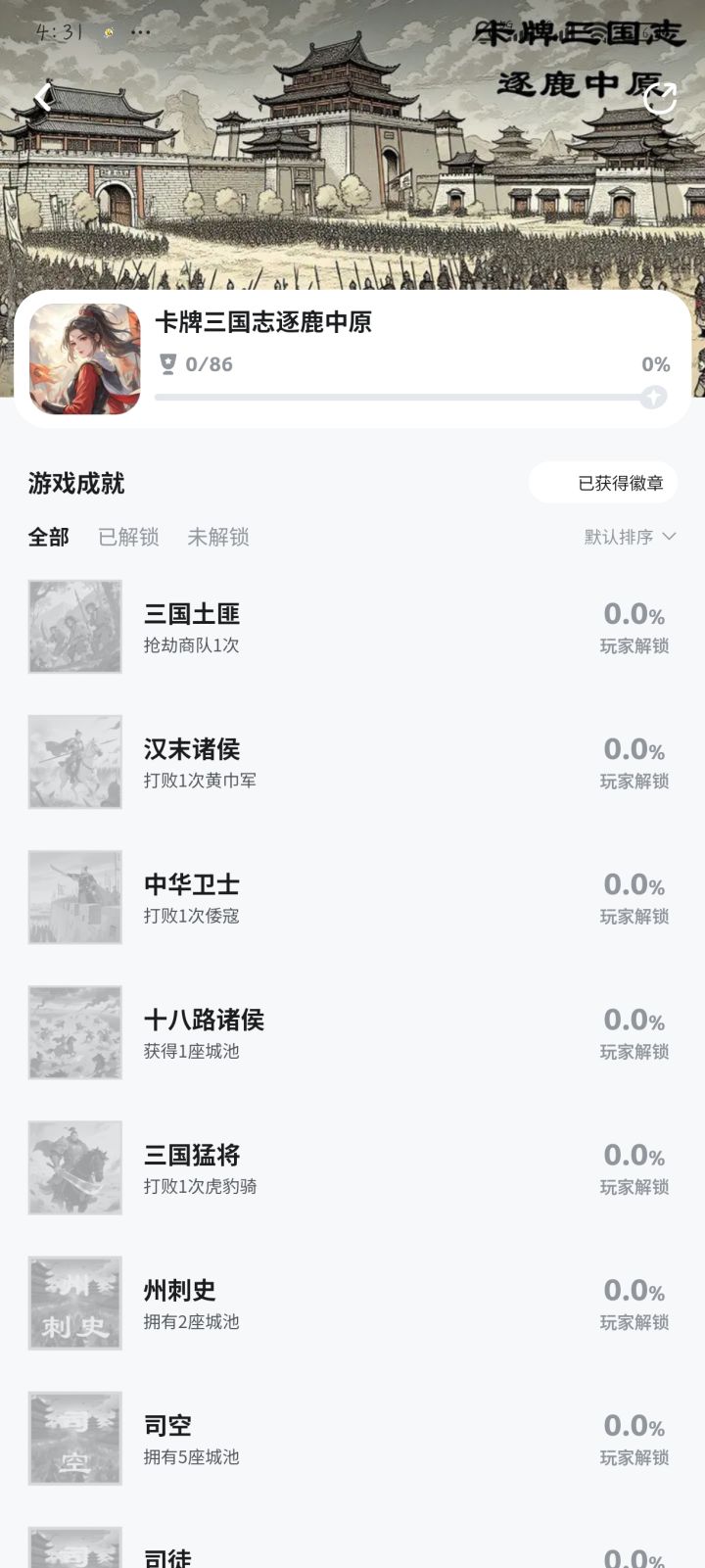Tap the star marker on progress bar

(x=653, y=397)
